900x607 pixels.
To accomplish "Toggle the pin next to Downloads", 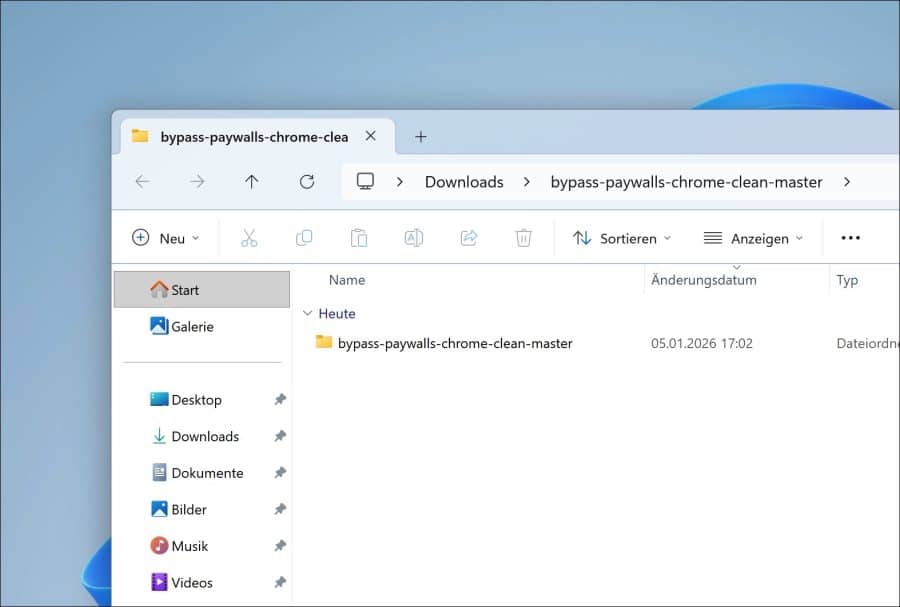I will coord(280,436).
